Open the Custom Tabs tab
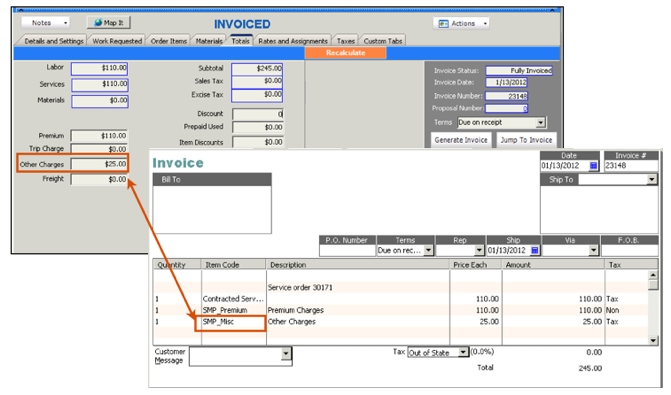Viewport: 671px width, 395px height. pyautogui.click(x=383, y=41)
